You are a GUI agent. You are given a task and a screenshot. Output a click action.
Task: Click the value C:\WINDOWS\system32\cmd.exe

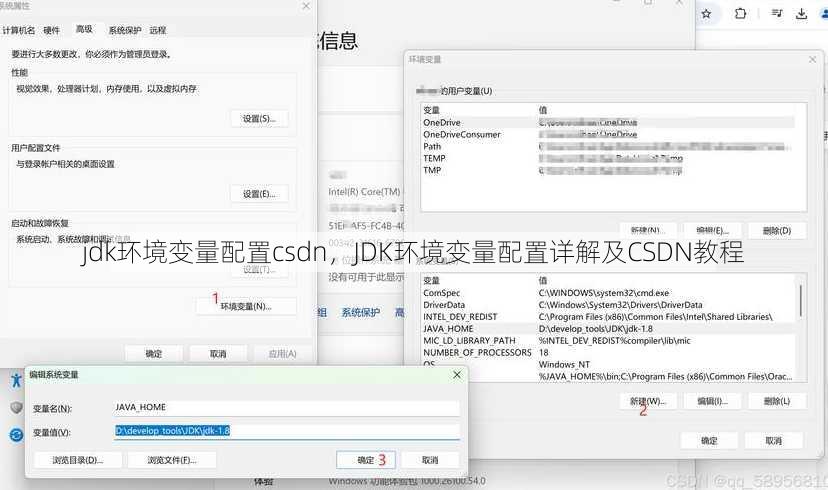[x=604, y=293]
